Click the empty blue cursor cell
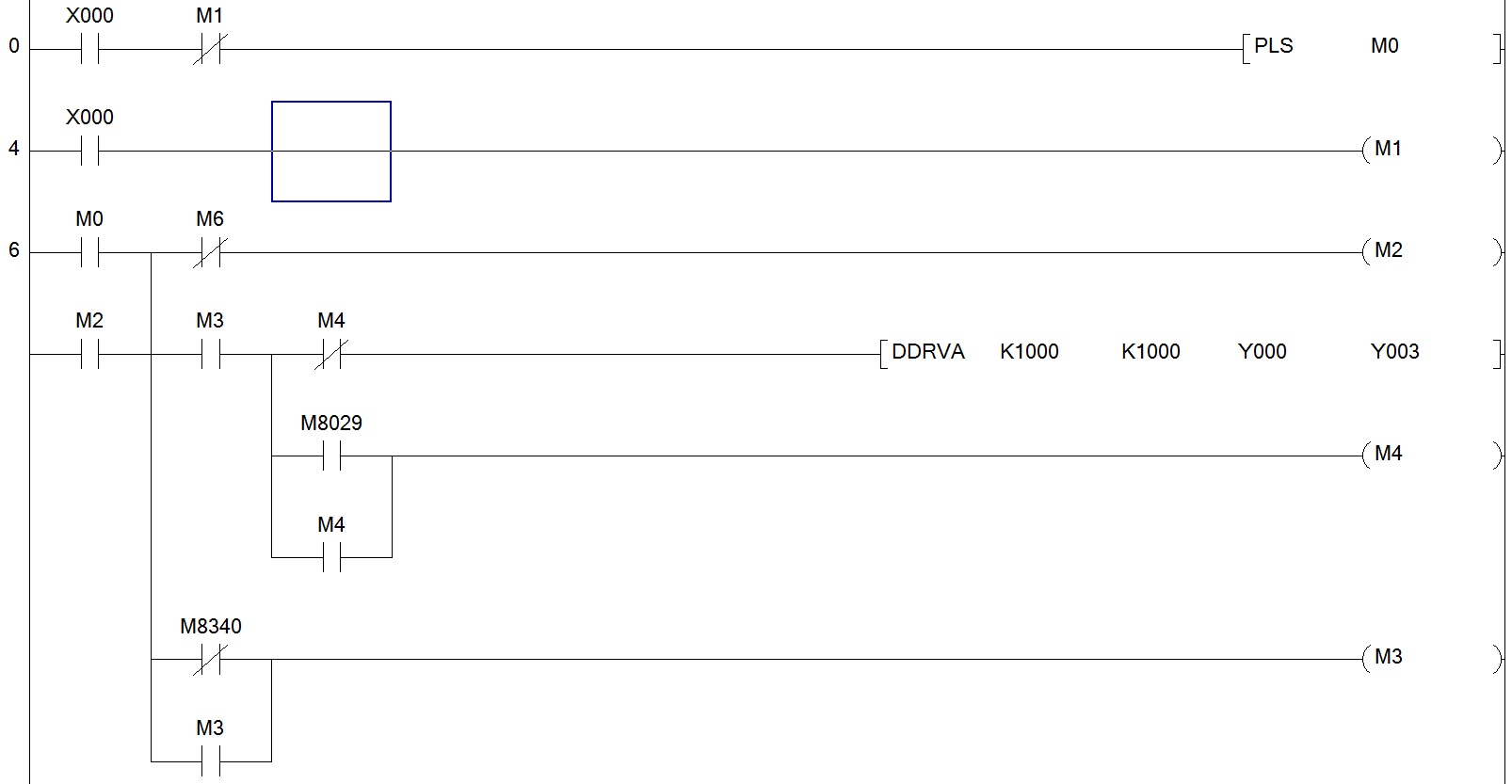The height and width of the screenshot is (784, 1512). 331,152
